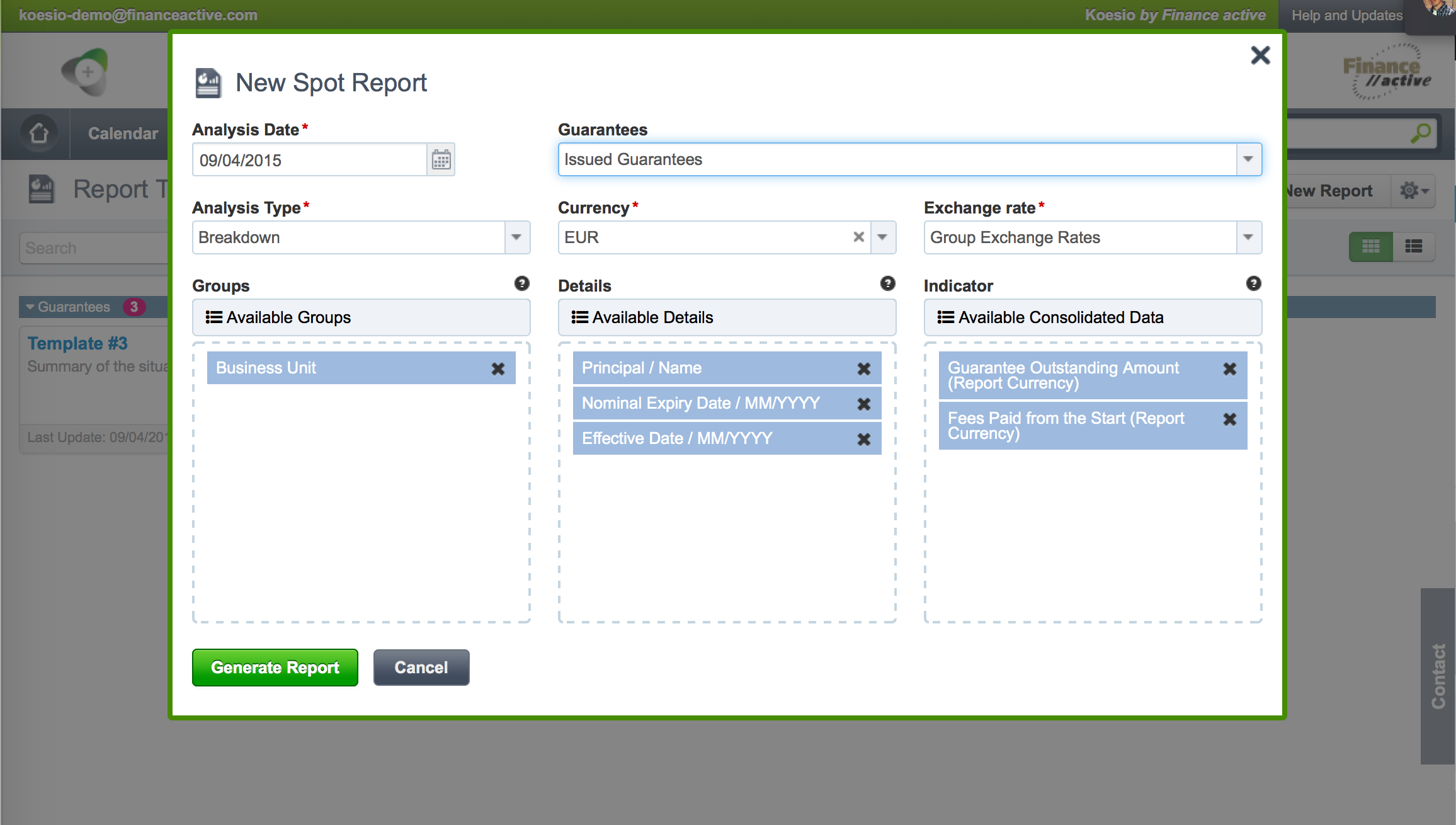Remove Guarantee Outstanding Amount indicator
The width and height of the screenshot is (1456, 825).
tap(1229, 369)
